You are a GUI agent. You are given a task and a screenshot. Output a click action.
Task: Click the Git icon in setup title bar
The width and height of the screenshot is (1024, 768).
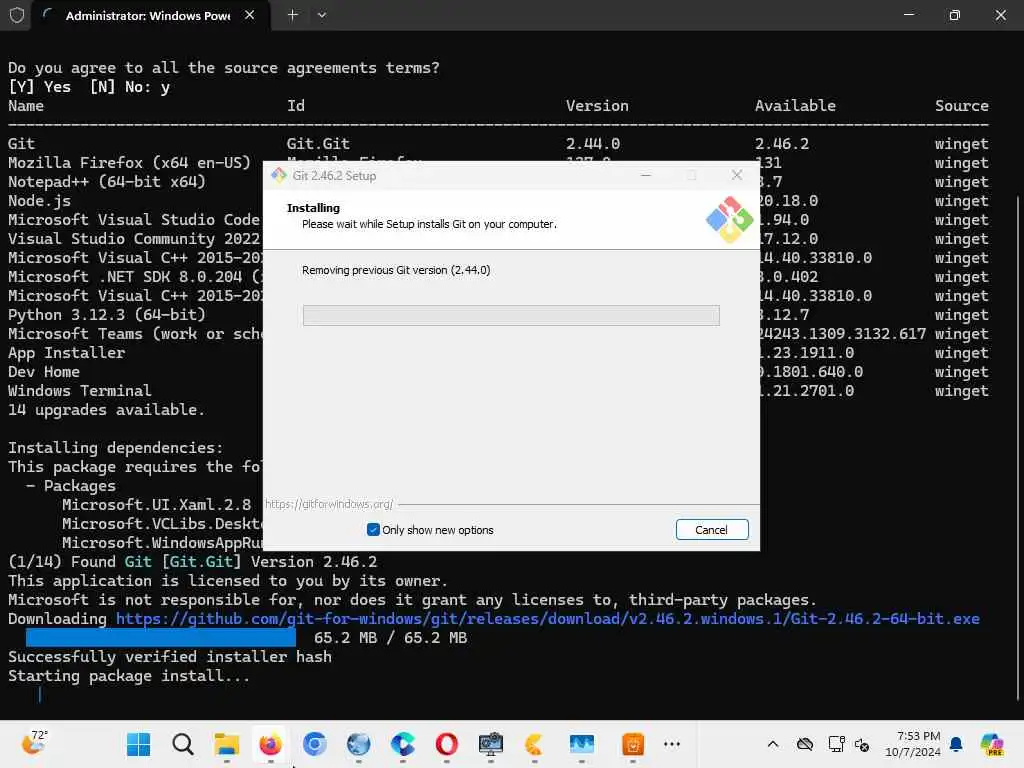tap(279, 175)
